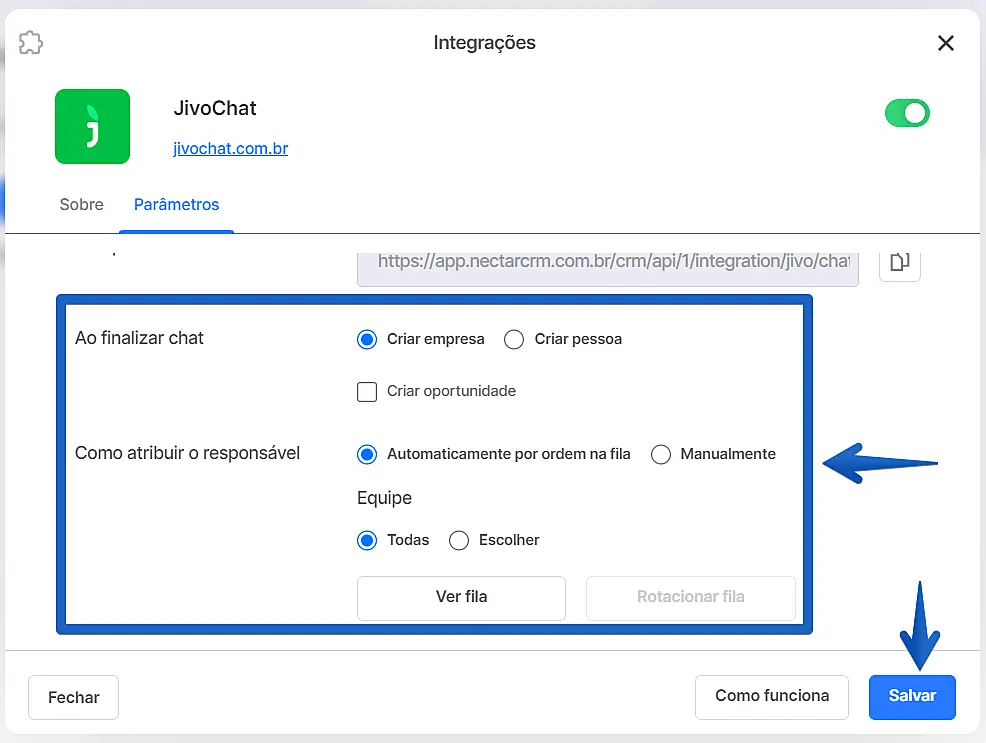Copy the webhook URL with copy icon
Screen dimensions: 986x743
coord(900,262)
